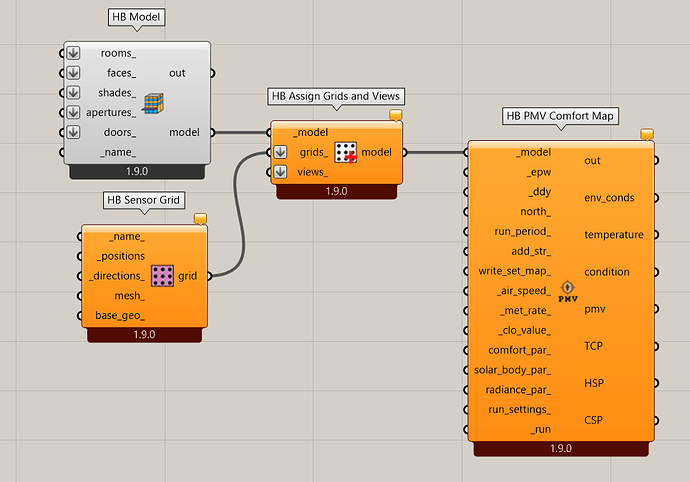This screenshot has width=690, height=482.
Task: Click the PMV Comfort Map center icon
Action: coord(567,291)
